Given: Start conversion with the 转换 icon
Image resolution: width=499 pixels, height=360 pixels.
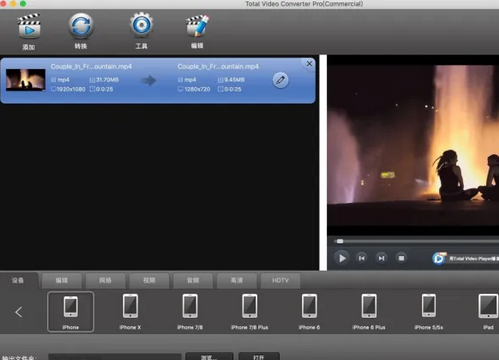Looking at the screenshot, I should click(81, 26).
